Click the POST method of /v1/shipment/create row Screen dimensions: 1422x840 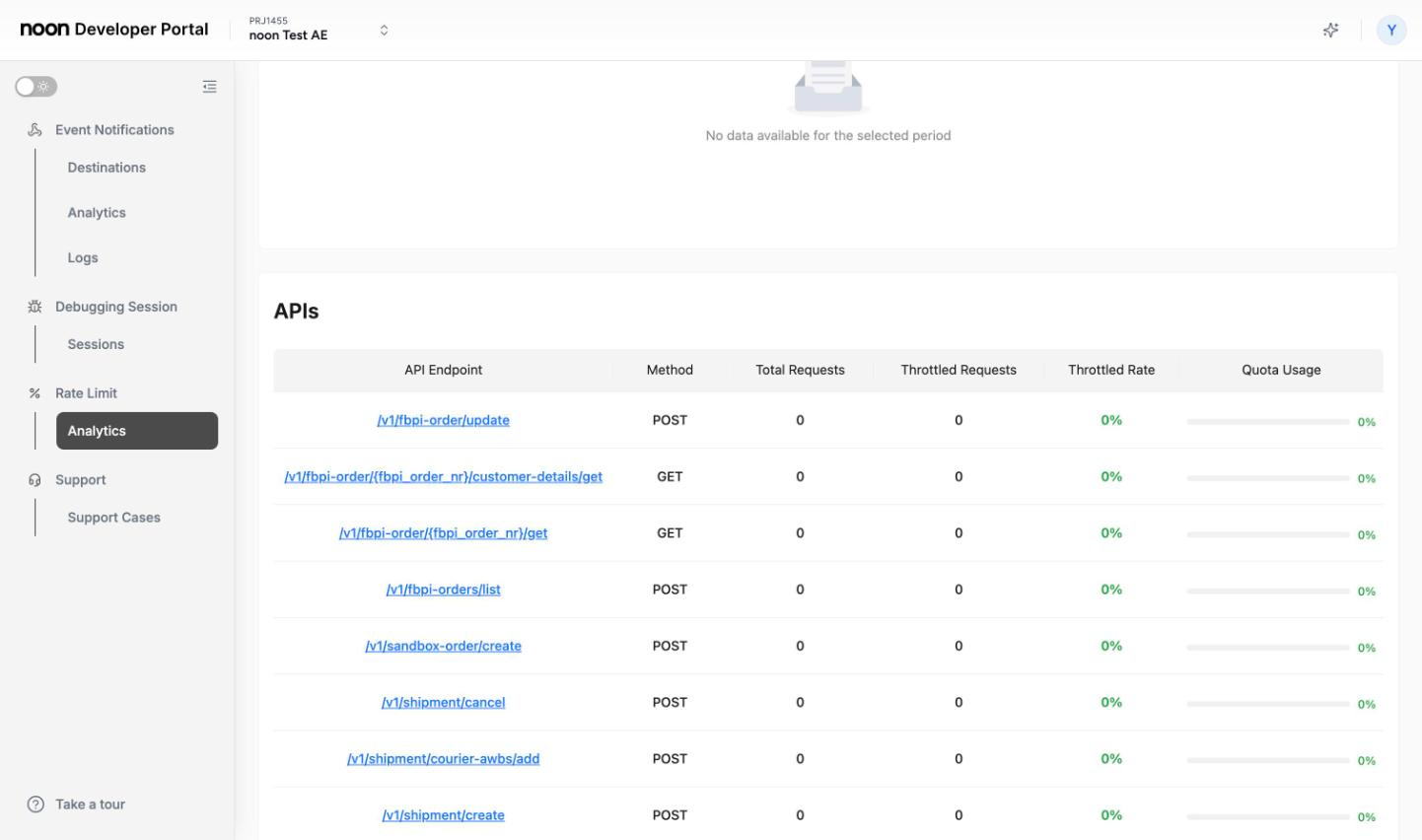[670, 815]
